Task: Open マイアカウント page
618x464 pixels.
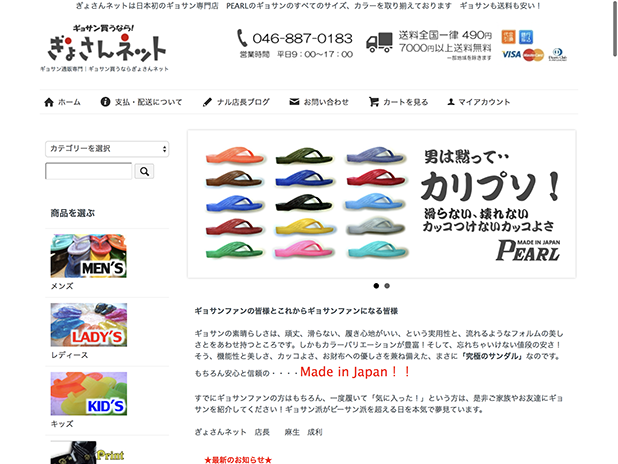Action: click(484, 102)
